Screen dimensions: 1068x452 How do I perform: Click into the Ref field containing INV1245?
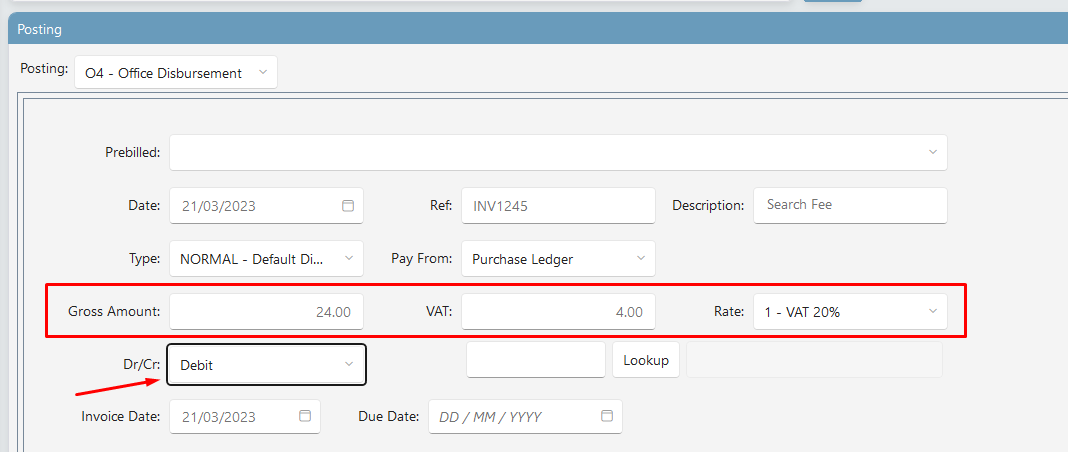coord(557,206)
